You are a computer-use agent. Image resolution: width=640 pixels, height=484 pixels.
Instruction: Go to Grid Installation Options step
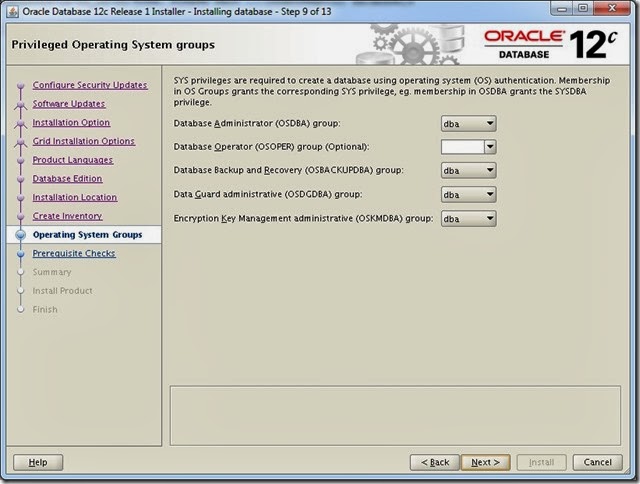point(84,141)
